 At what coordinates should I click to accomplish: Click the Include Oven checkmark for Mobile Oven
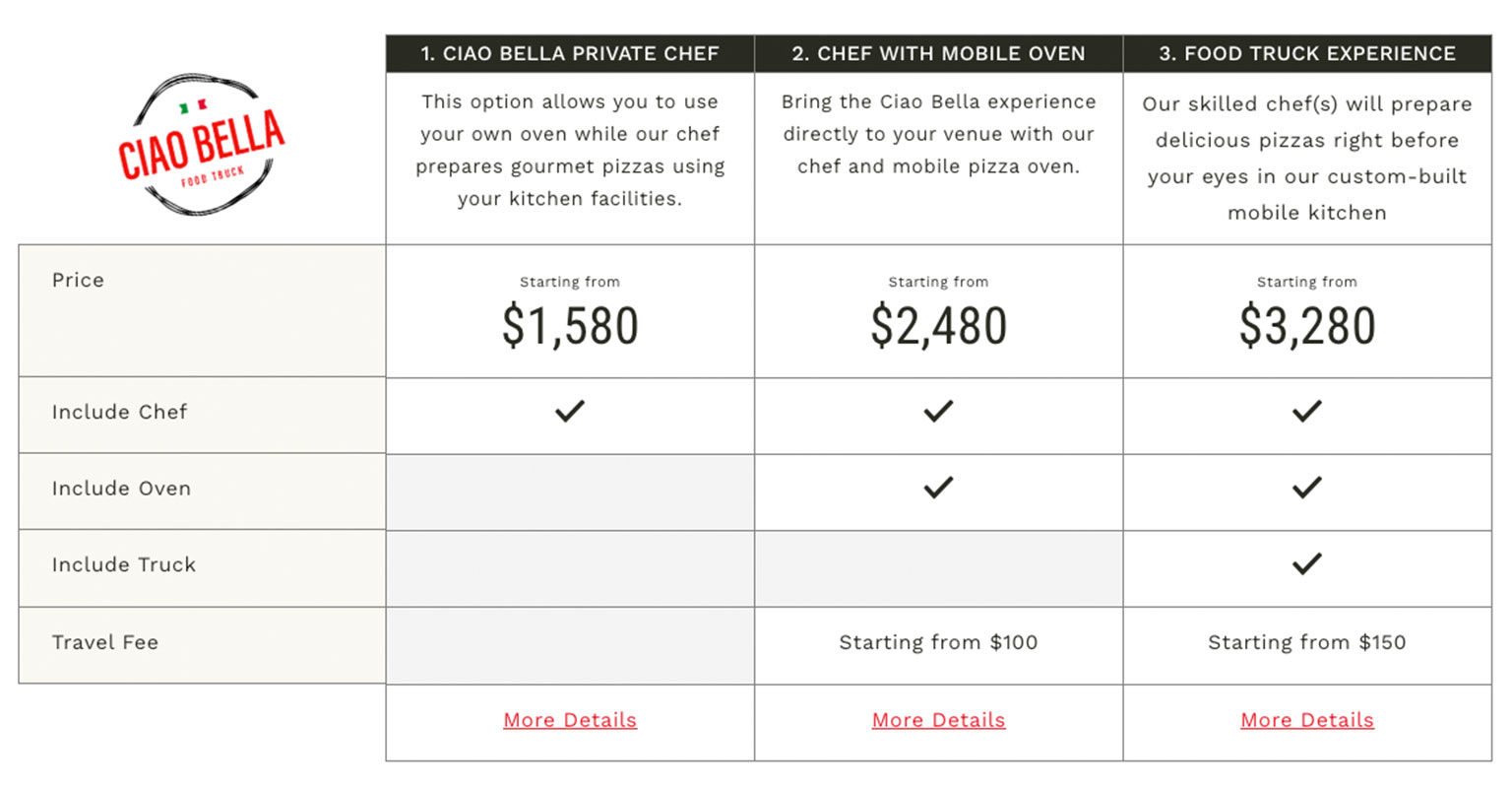coord(938,487)
